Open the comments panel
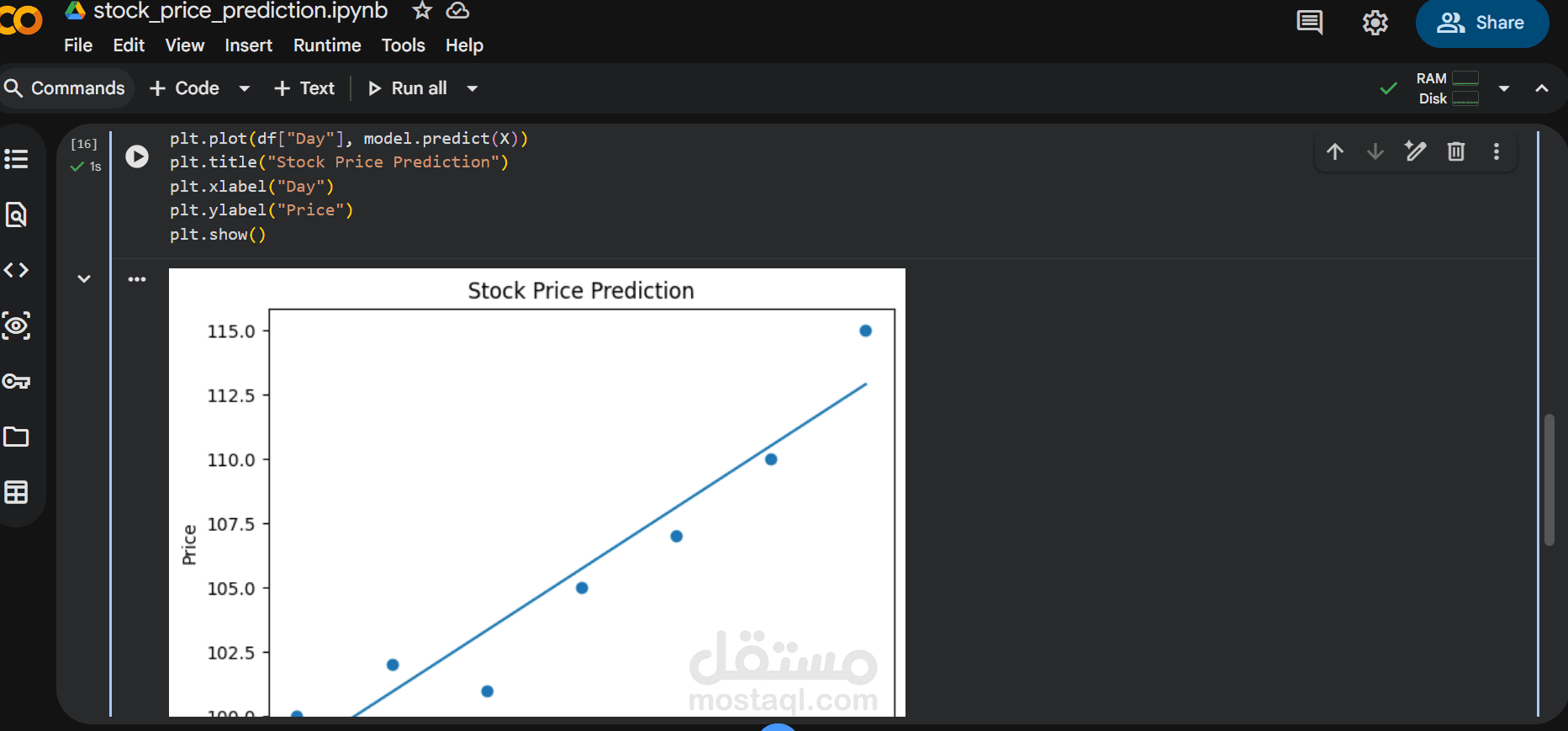1568x731 pixels. [1308, 23]
